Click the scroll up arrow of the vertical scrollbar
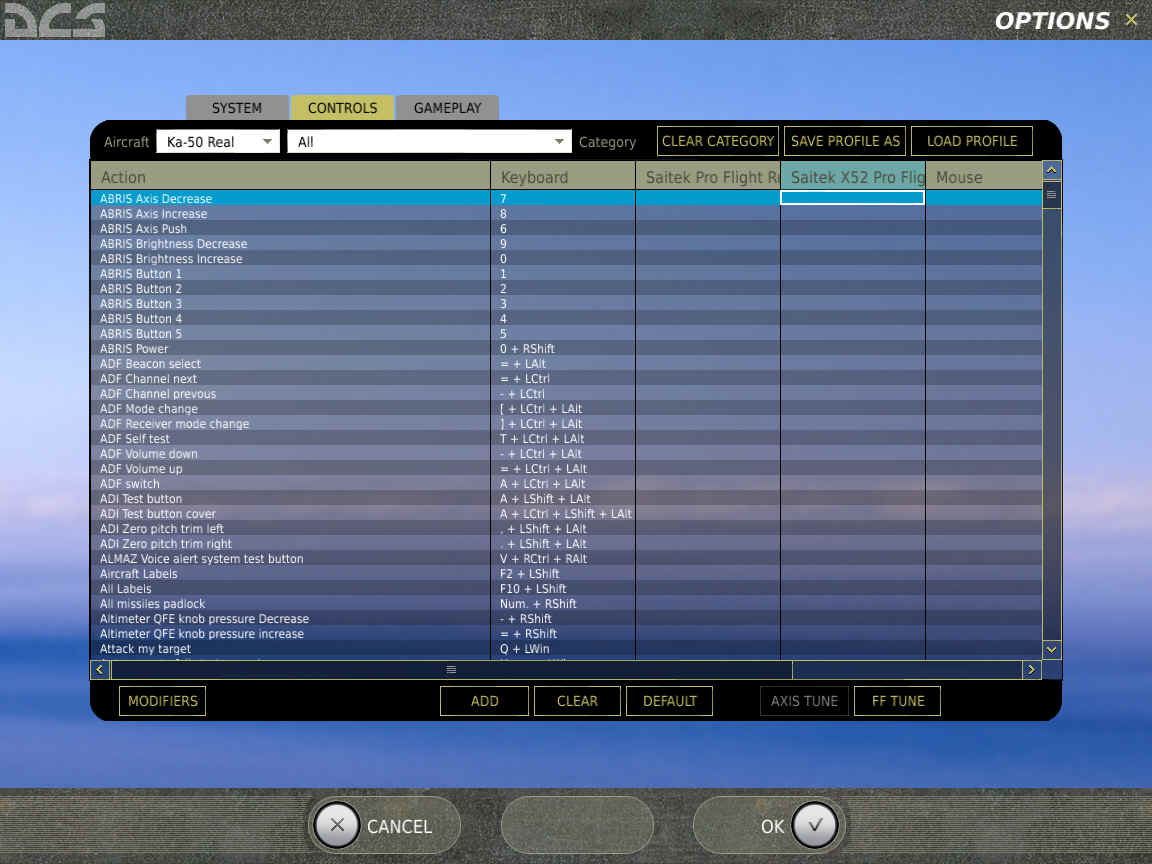 [1051, 170]
